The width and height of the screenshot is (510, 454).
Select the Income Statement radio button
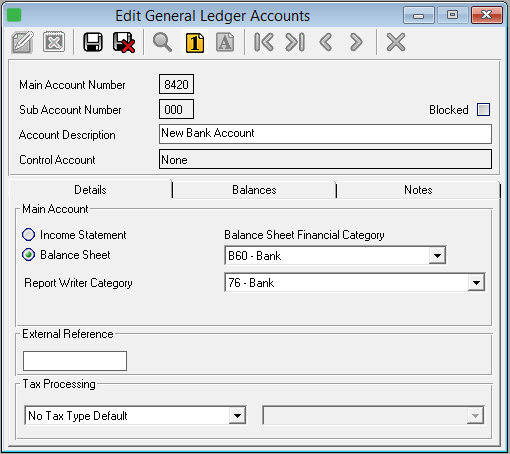click(x=28, y=235)
